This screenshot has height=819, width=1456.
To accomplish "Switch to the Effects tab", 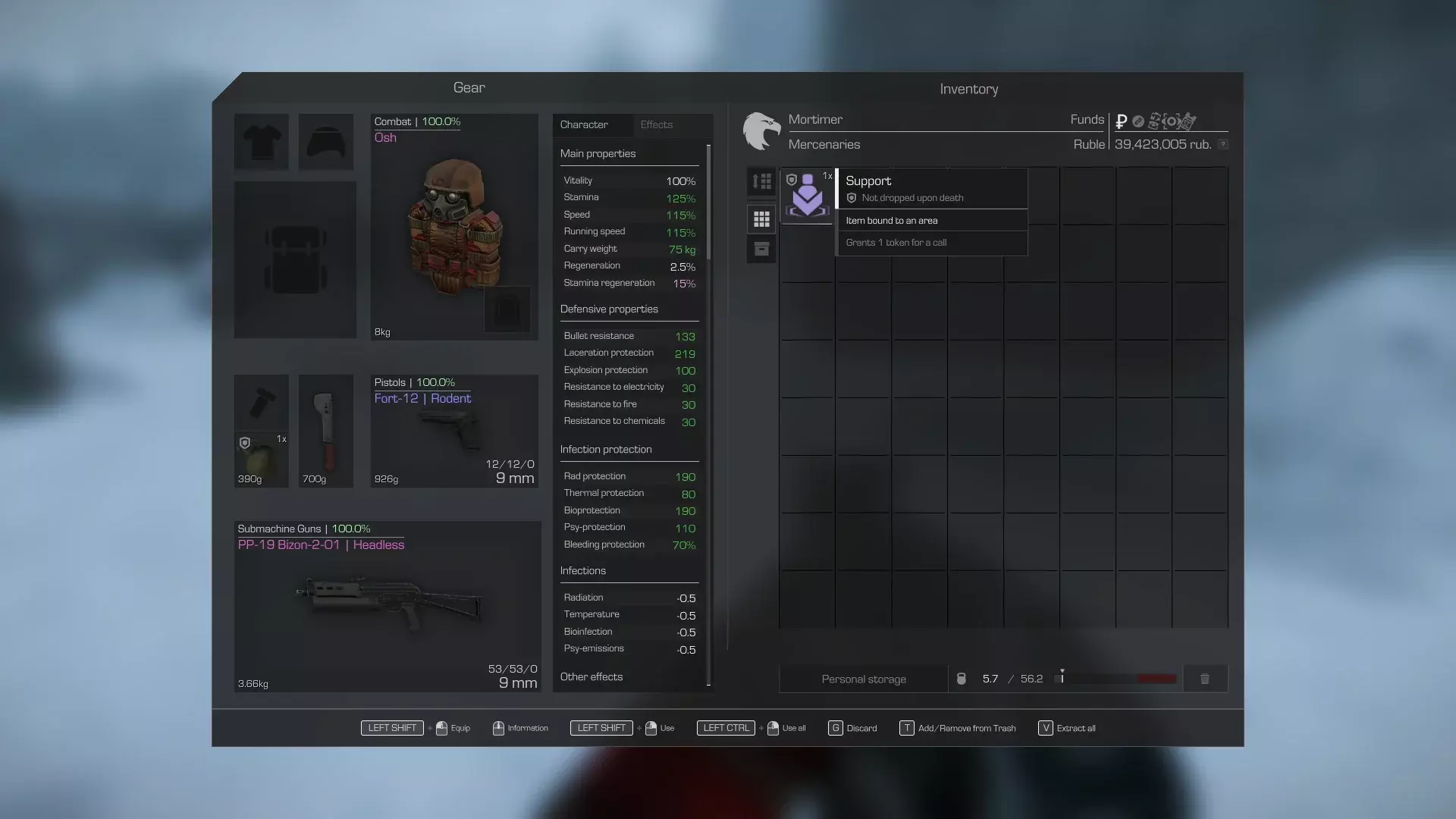I will 656,124.
